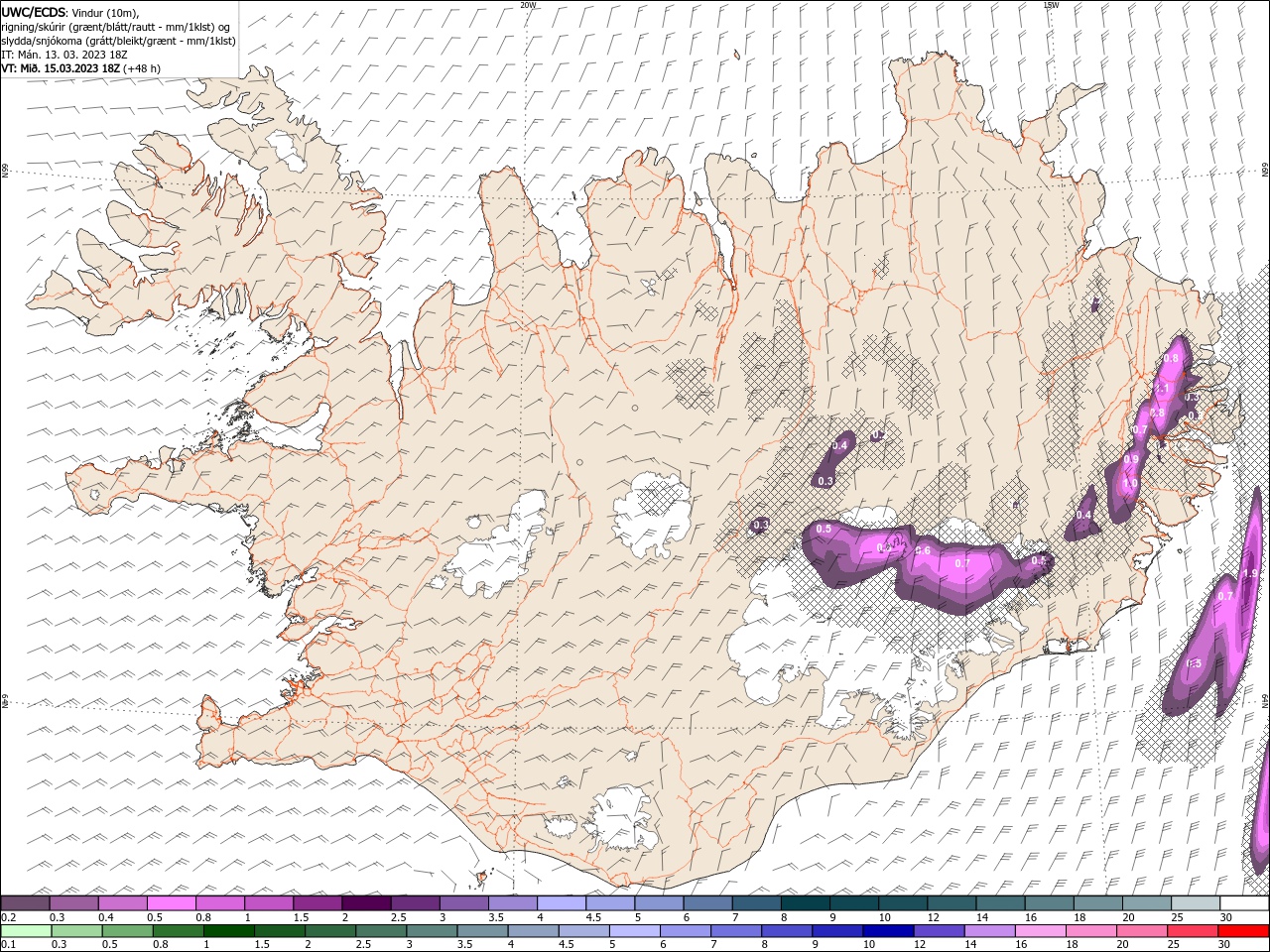
Task: Pick navy blue rain swatch between 10 and 12
Action: 888,931
